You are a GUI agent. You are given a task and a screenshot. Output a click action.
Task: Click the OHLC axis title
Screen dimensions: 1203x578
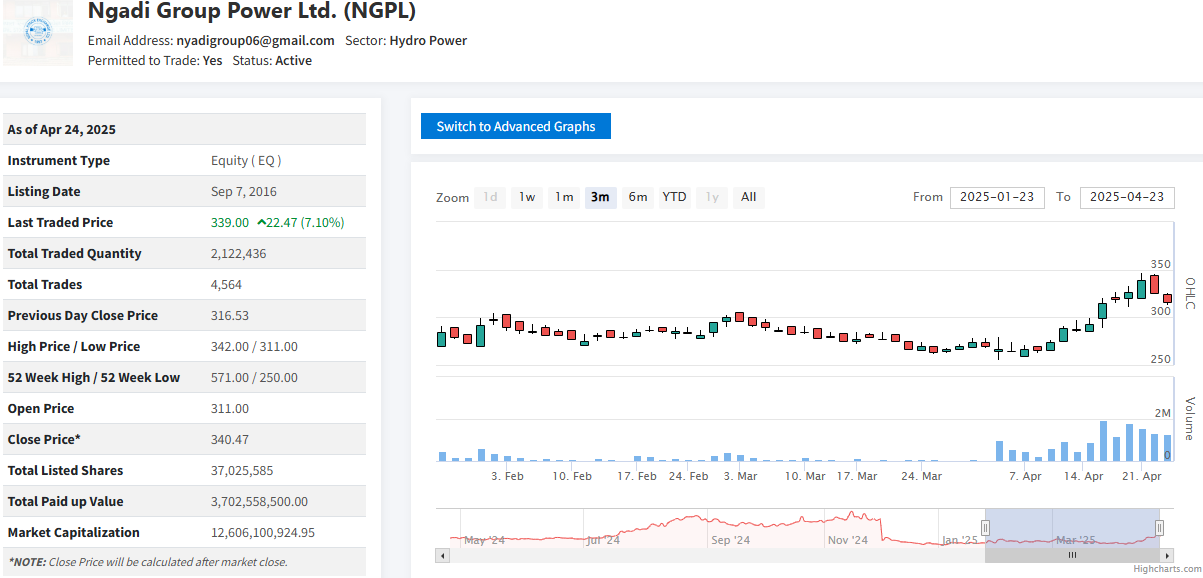pos(1190,293)
